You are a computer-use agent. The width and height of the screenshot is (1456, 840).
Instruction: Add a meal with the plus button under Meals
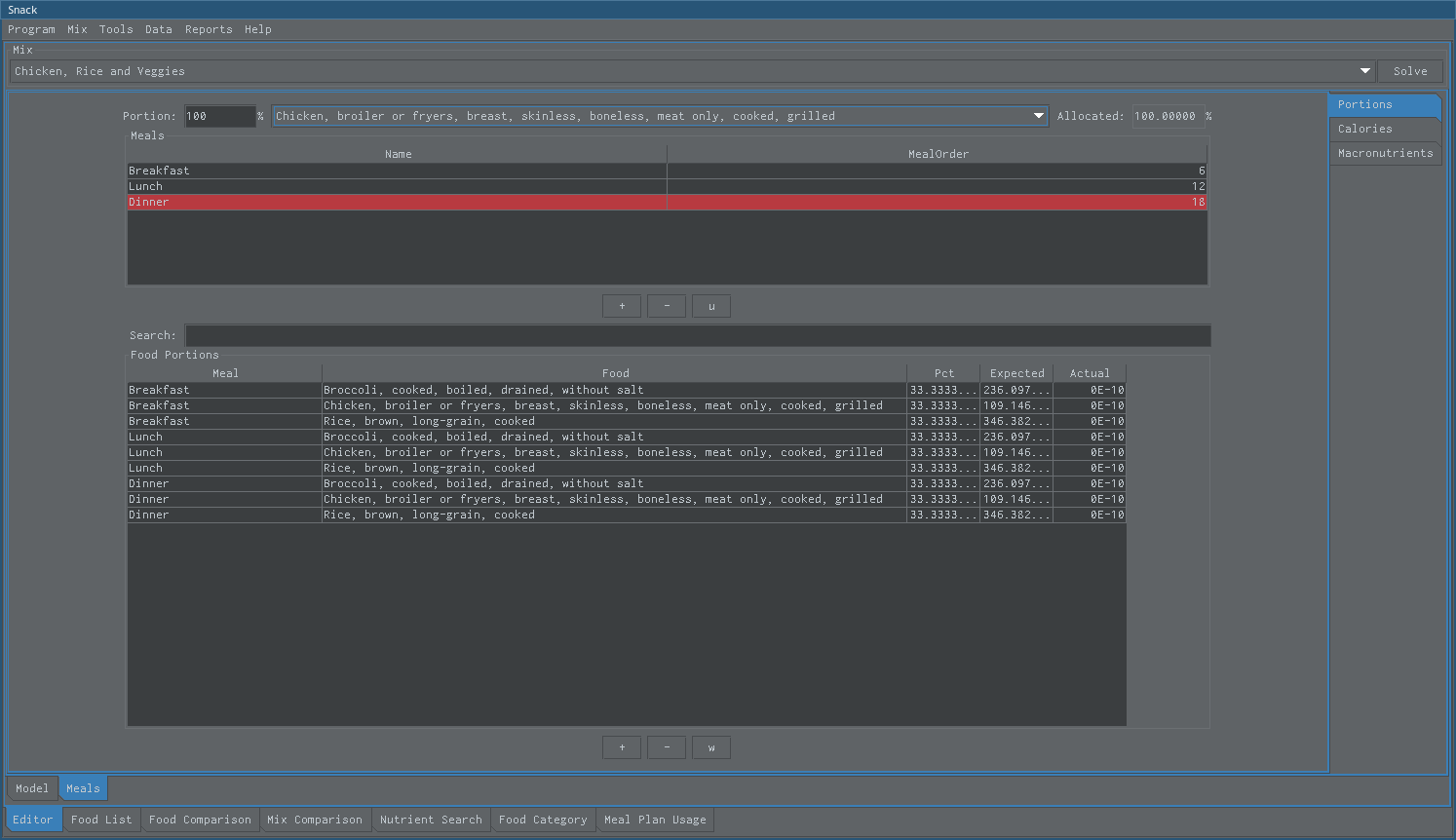click(622, 306)
